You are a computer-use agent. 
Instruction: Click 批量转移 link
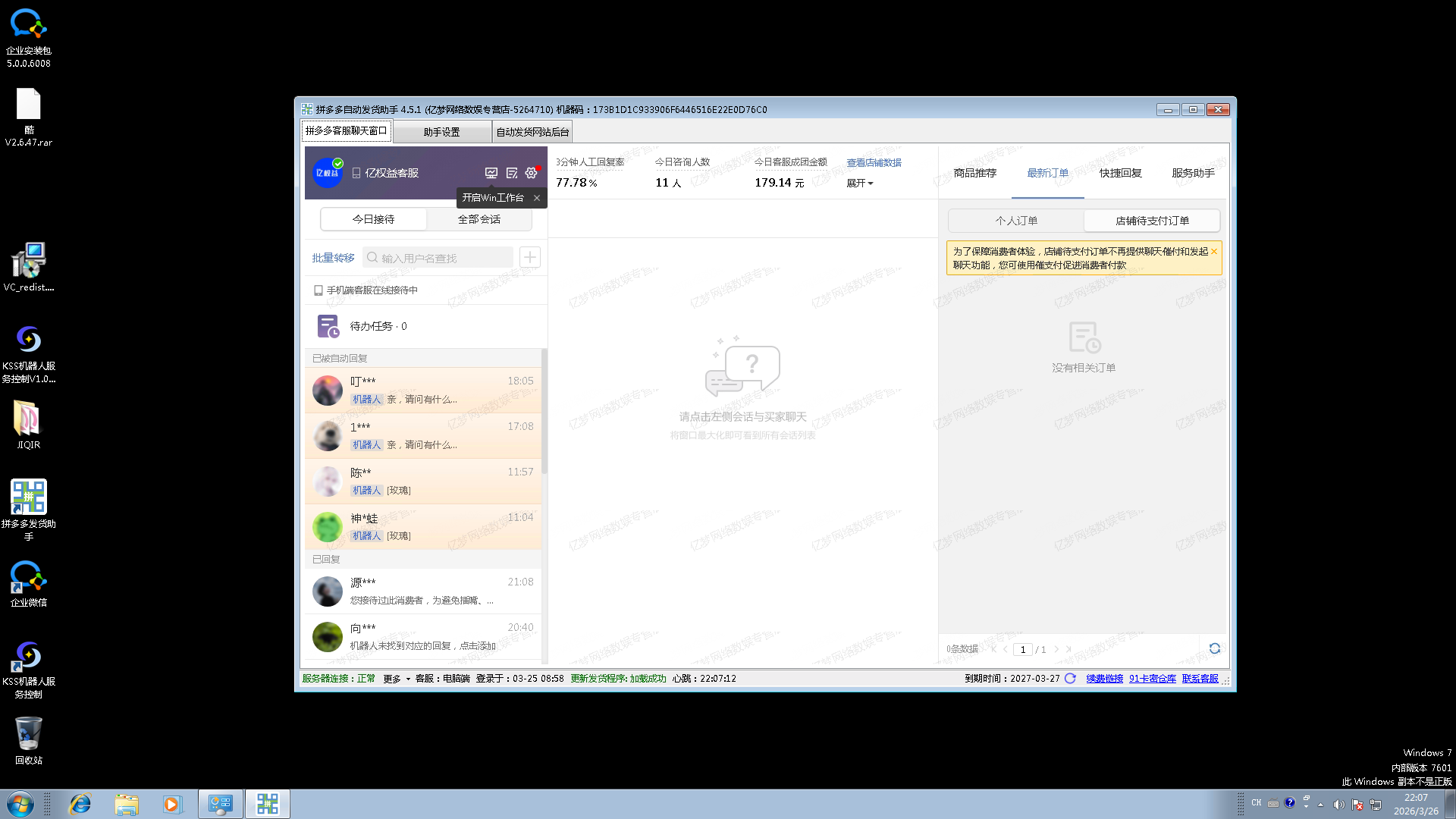tap(334, 258)
